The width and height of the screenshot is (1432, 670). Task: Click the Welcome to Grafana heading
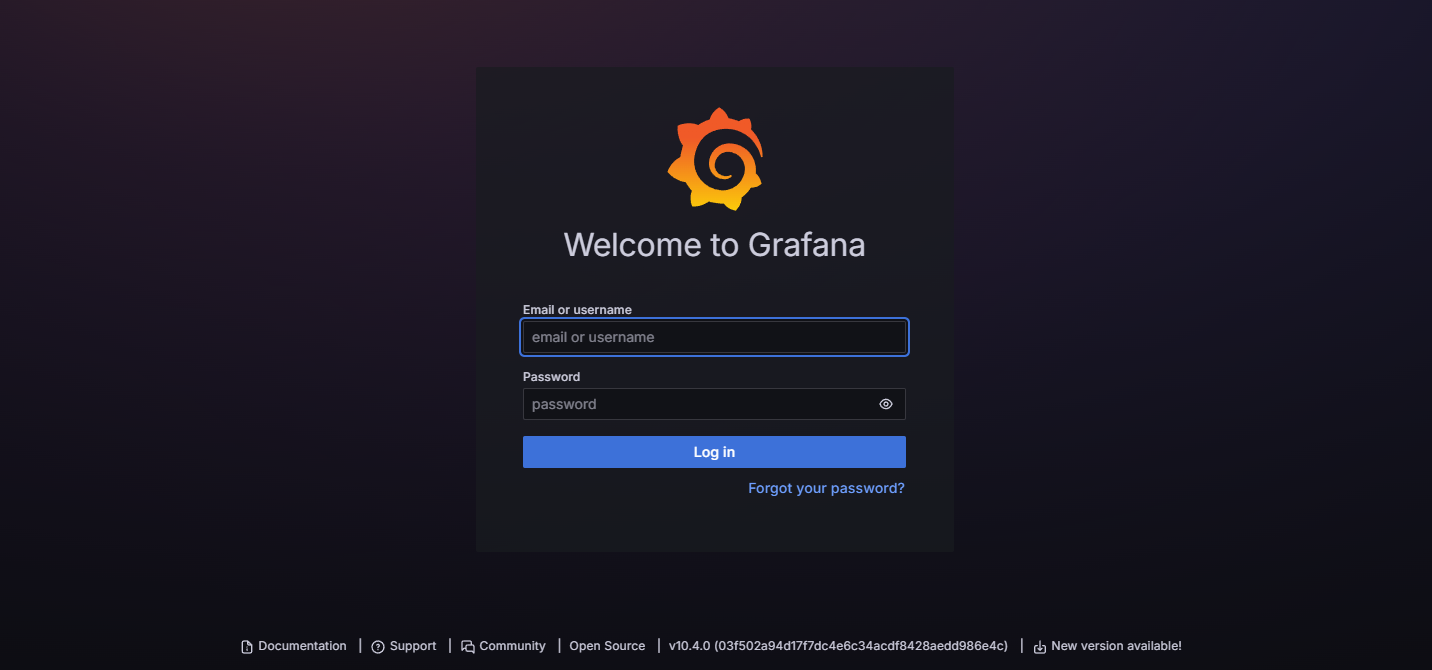714,244
